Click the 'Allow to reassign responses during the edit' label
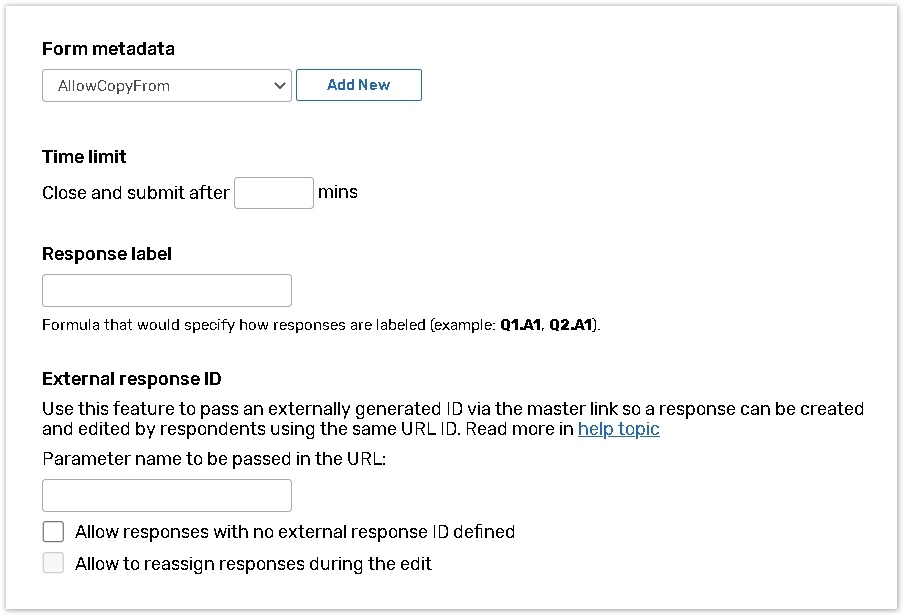 tap(253, 564)
